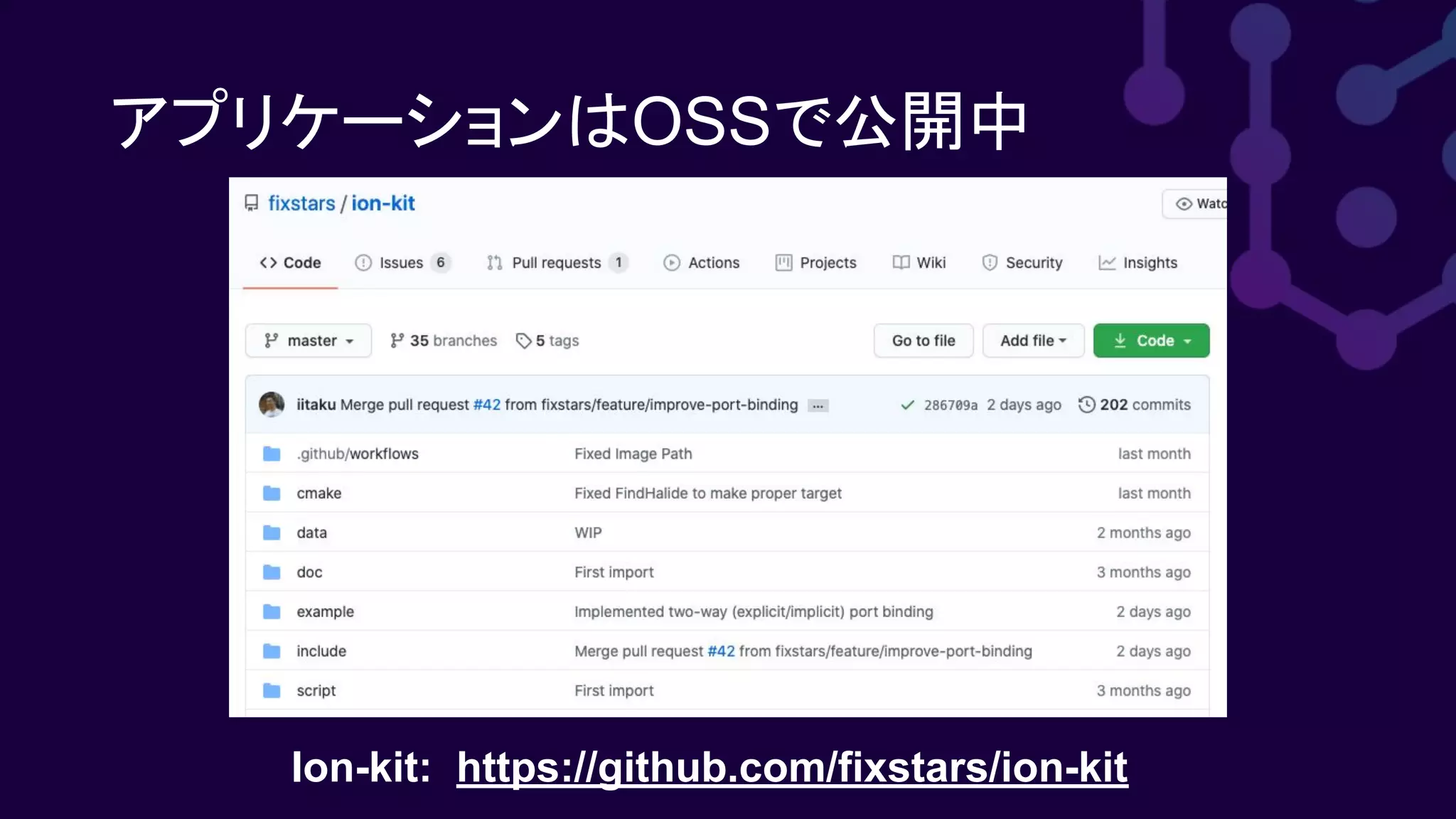Image resolution: width=1456 pixels, height=819 pixels.
Task: Click the pull request branch icon
Action: click(x=495, y=263)
